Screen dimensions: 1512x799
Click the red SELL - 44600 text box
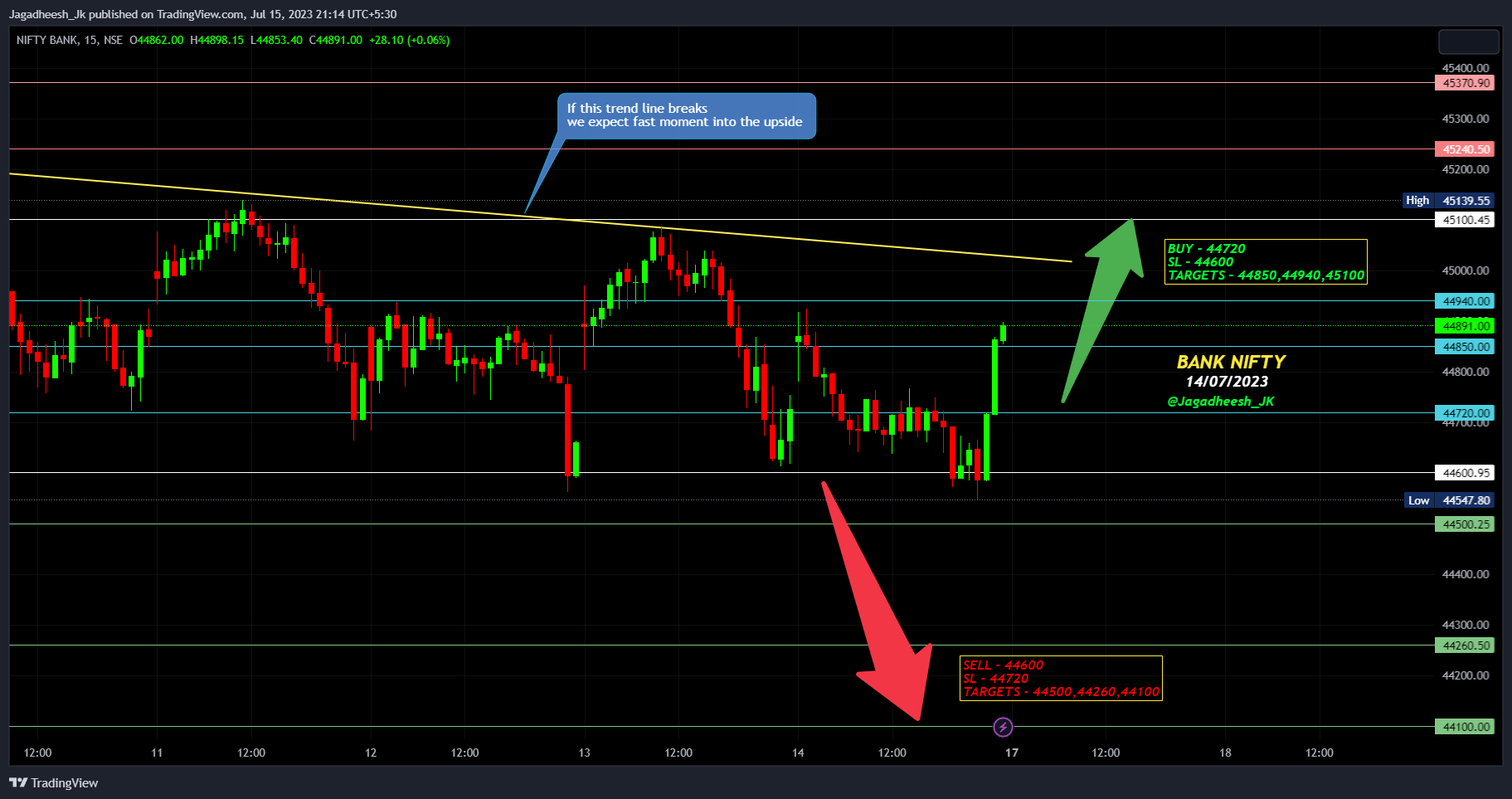pos(1061,678)
